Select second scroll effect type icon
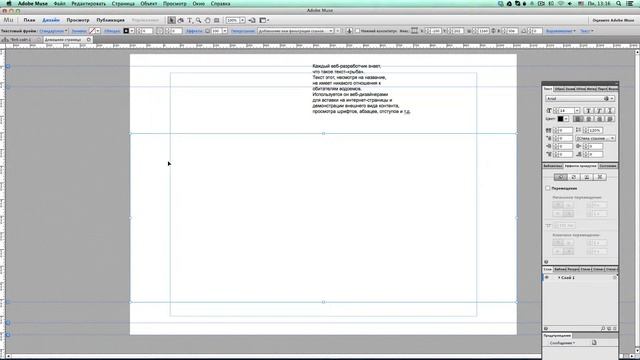Screen dimensions: 640x360 coord(573,177)
